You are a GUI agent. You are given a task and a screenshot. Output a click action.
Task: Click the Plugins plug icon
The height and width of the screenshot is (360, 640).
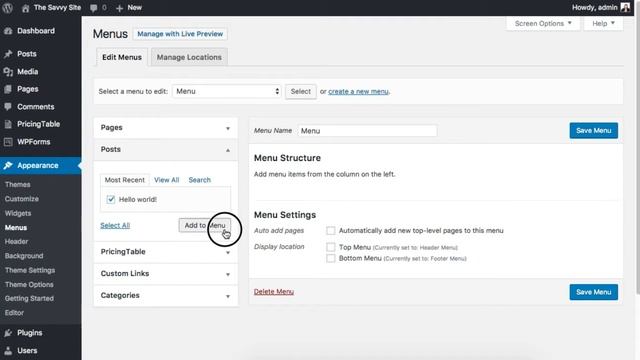(x=8, y=333)
